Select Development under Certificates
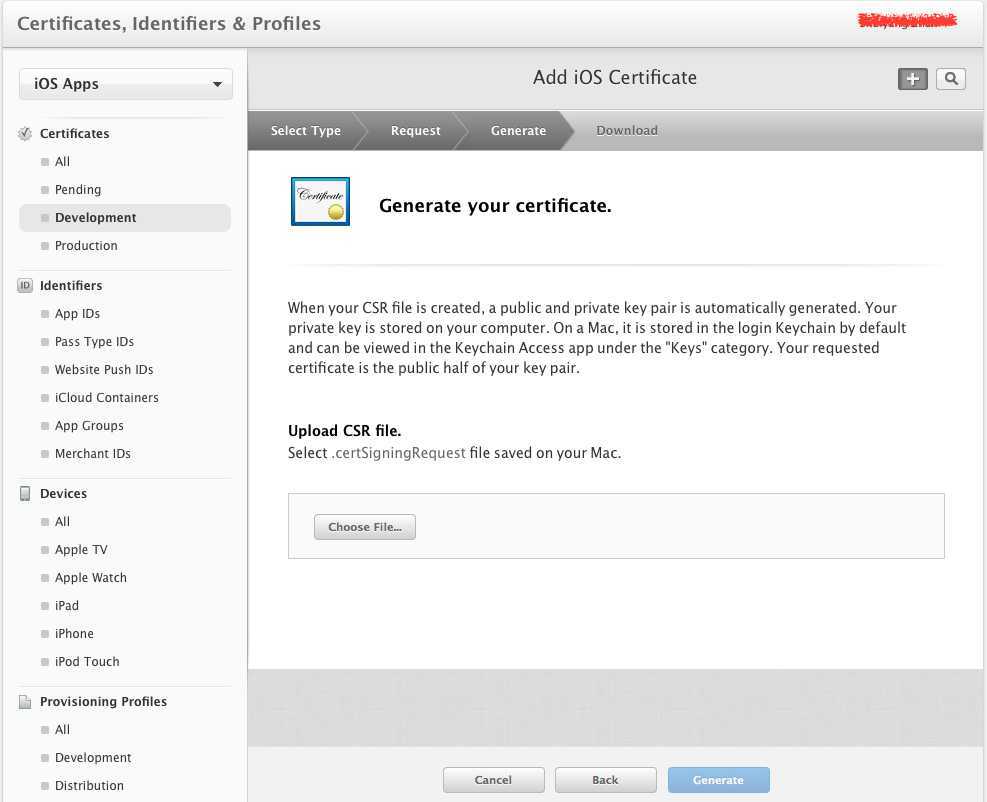This screenshot has height=802, width=987. 95,218
